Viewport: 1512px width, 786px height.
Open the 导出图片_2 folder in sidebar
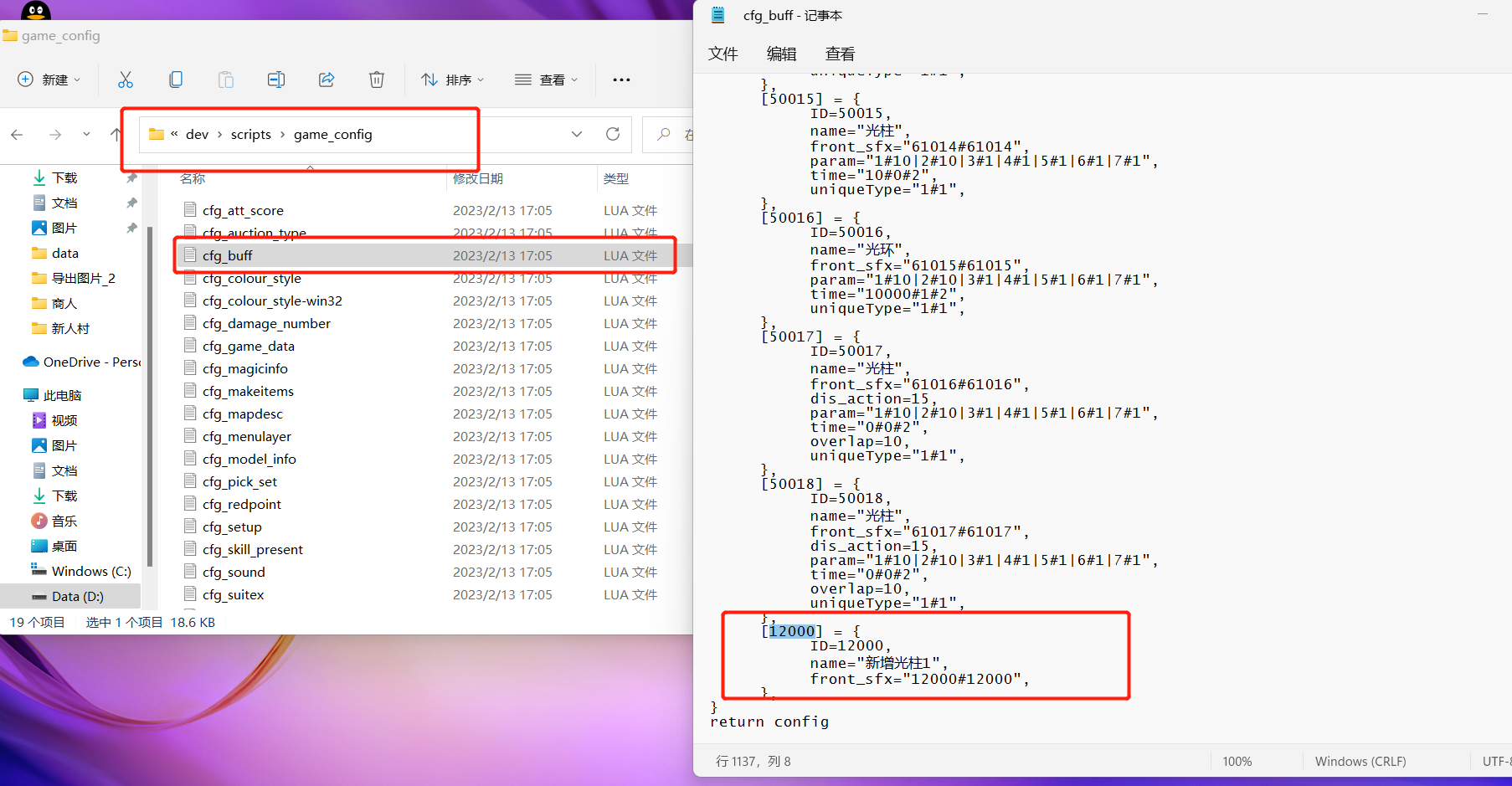click(x=84, y=278)
